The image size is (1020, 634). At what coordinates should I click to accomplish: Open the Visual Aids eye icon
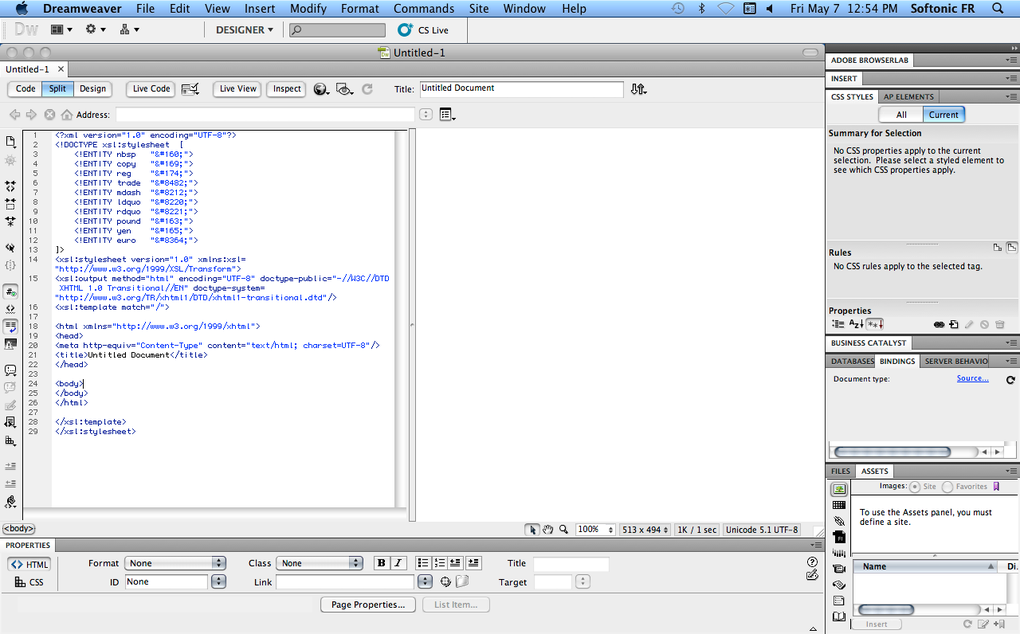(344, 89)
